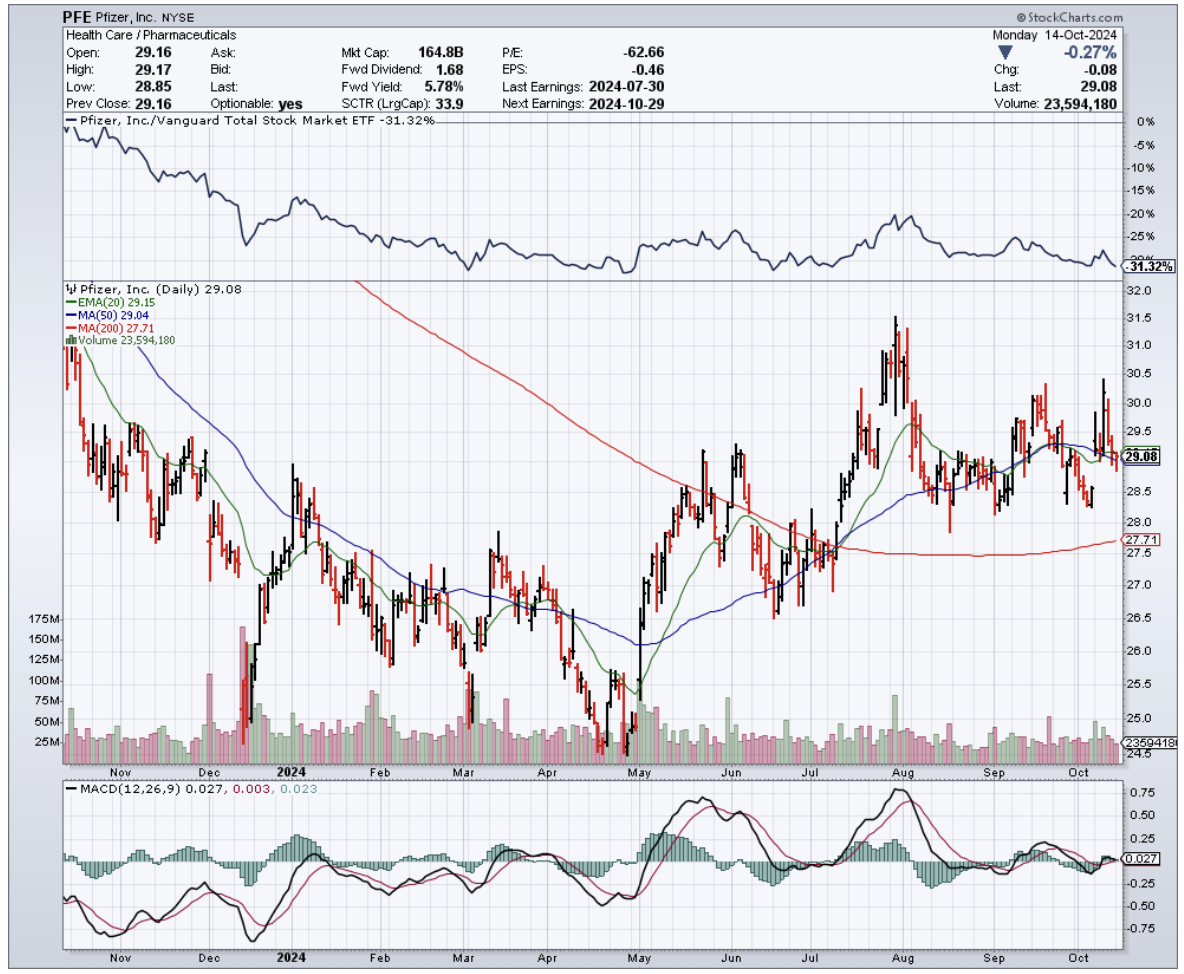Click the 2024 year marker on price chart axis
Viewport: 1184px width, 974px height.
point(293,772)
